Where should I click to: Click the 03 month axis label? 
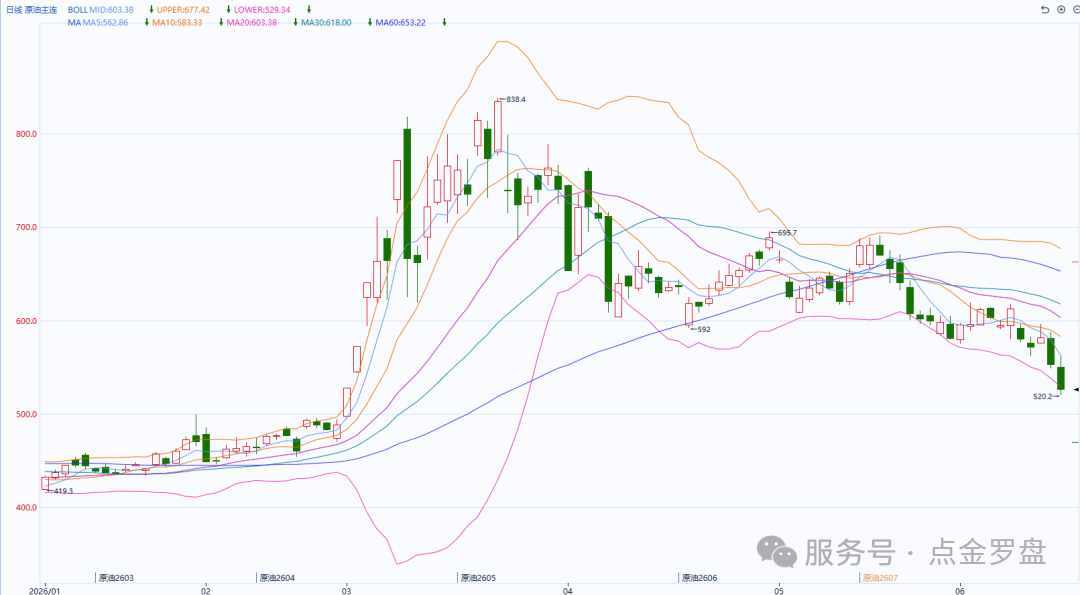[346, 591]
